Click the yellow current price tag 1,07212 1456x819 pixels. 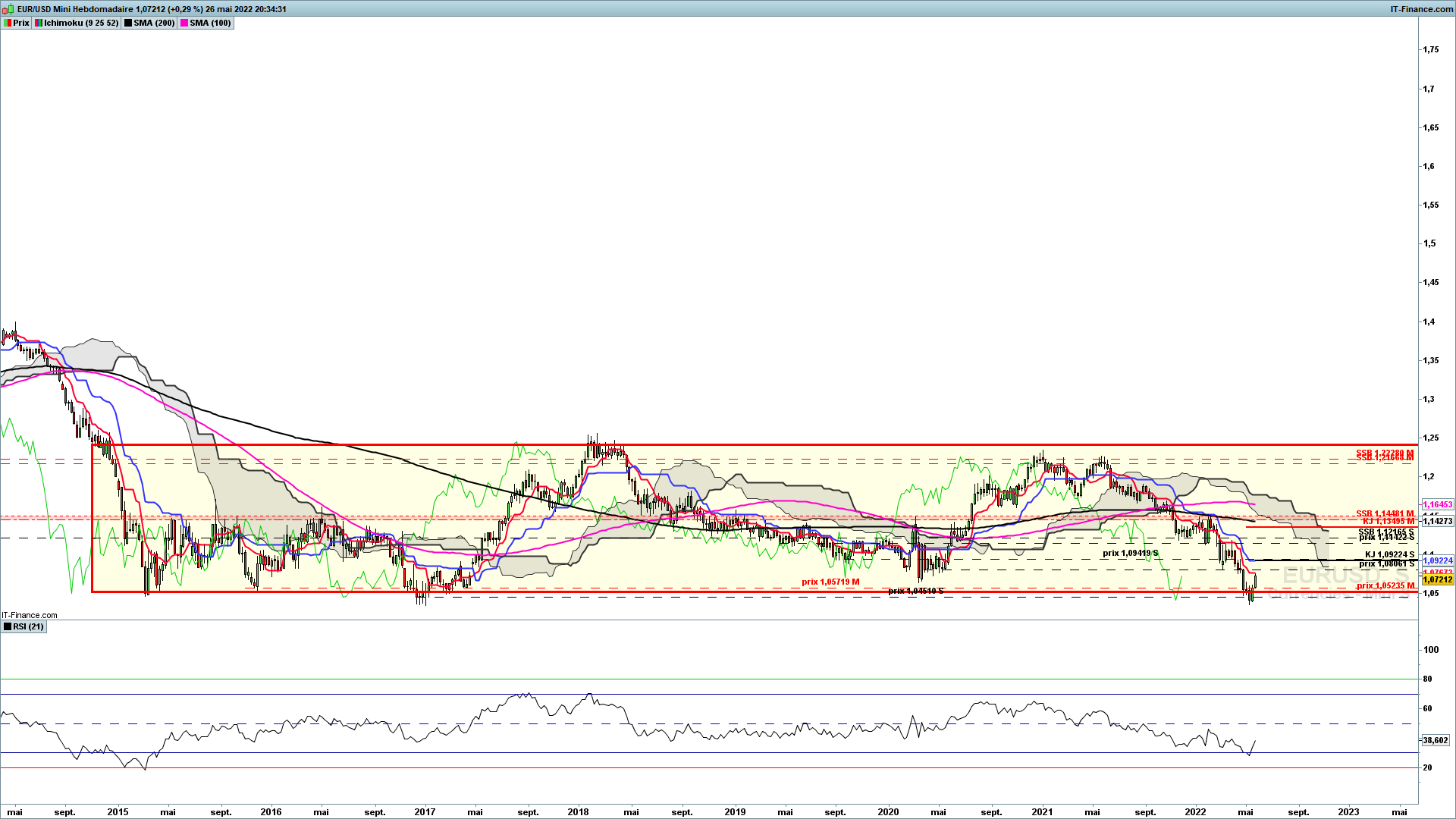pyautogui.click(x=1437, y=580)
